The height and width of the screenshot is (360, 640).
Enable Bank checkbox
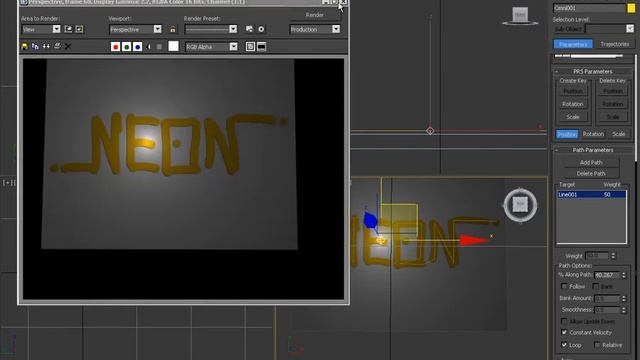tap(596, 287)
